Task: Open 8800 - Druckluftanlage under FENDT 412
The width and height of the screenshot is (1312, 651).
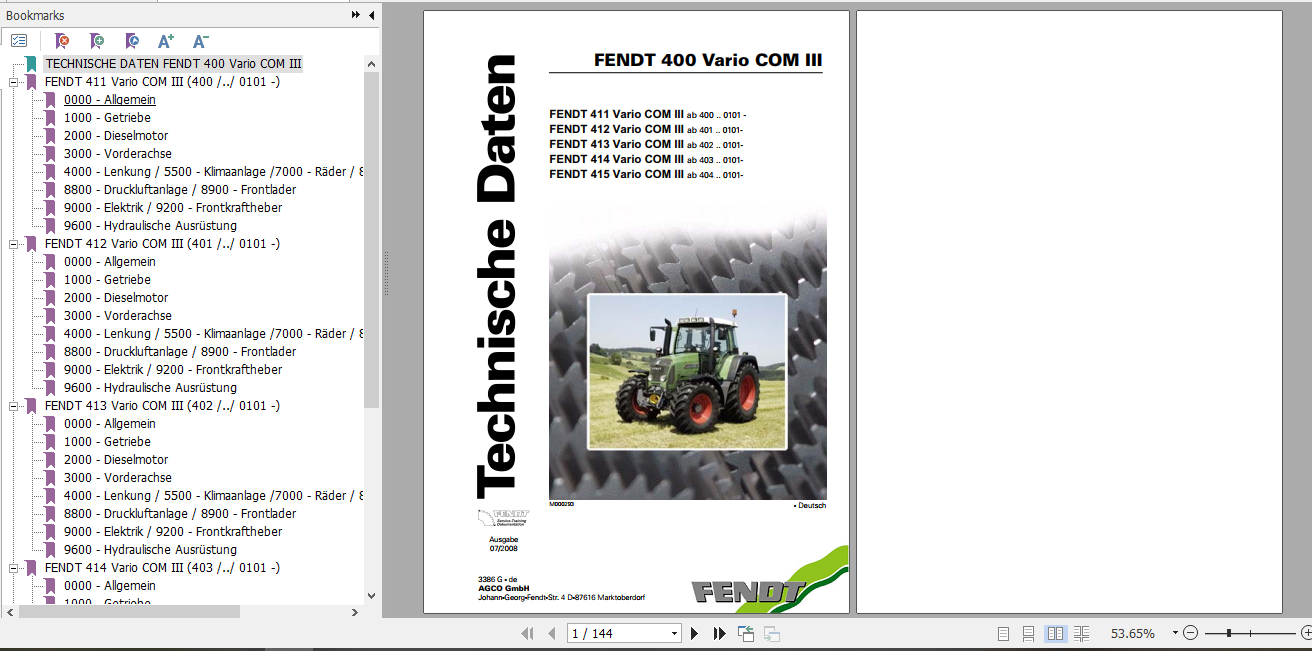Action: coord(180,352)
